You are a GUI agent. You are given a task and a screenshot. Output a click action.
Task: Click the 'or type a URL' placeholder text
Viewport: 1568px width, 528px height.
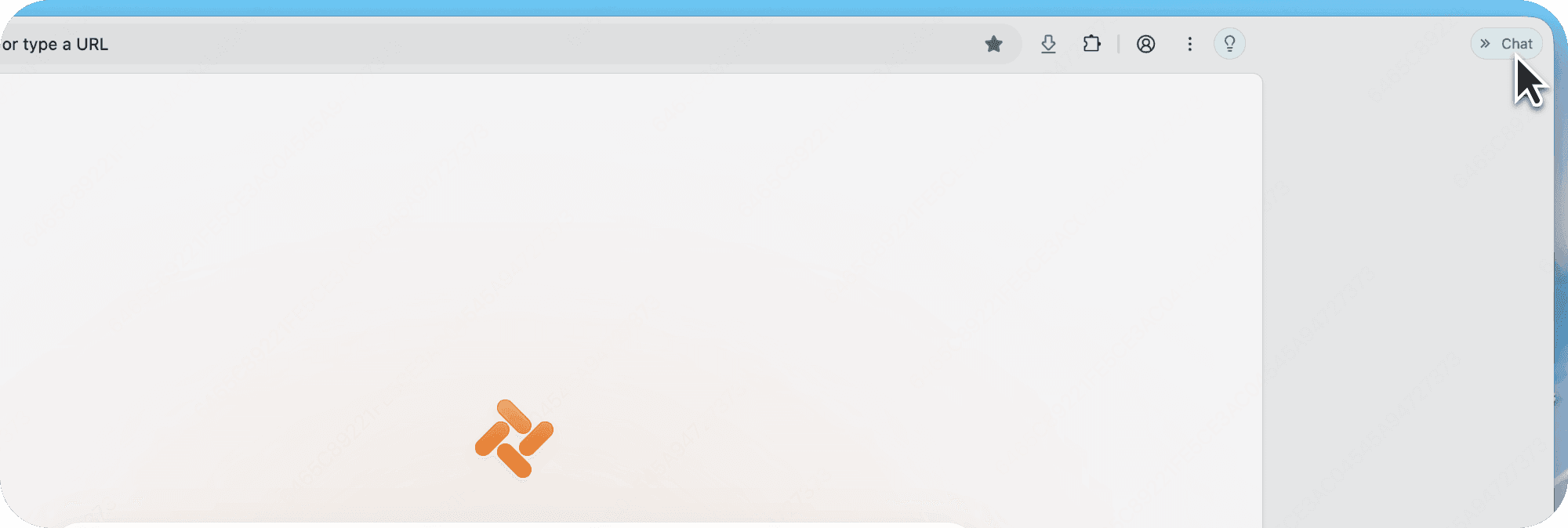(x=55, y=45)
